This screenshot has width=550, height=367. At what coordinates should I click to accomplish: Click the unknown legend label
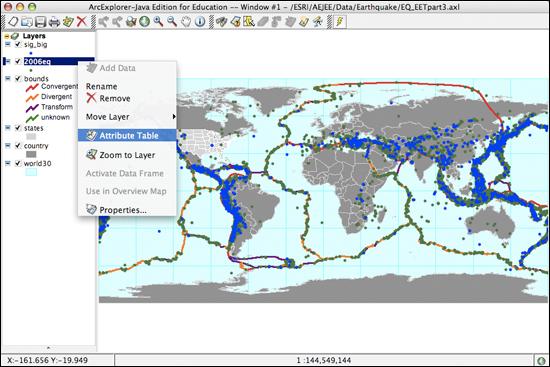(x=55, y=117)
